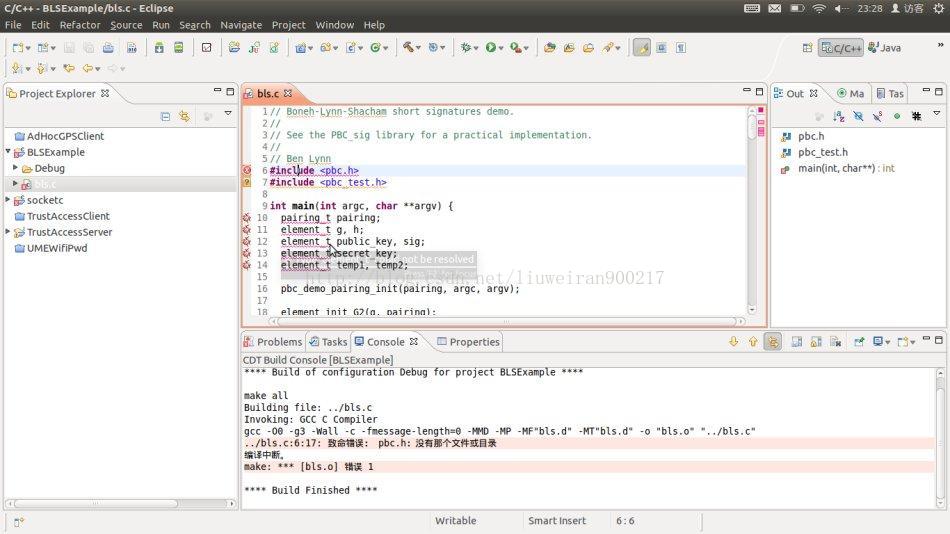Click the console Next Error down arrow
Screen dimensions: 950x534
734,342
